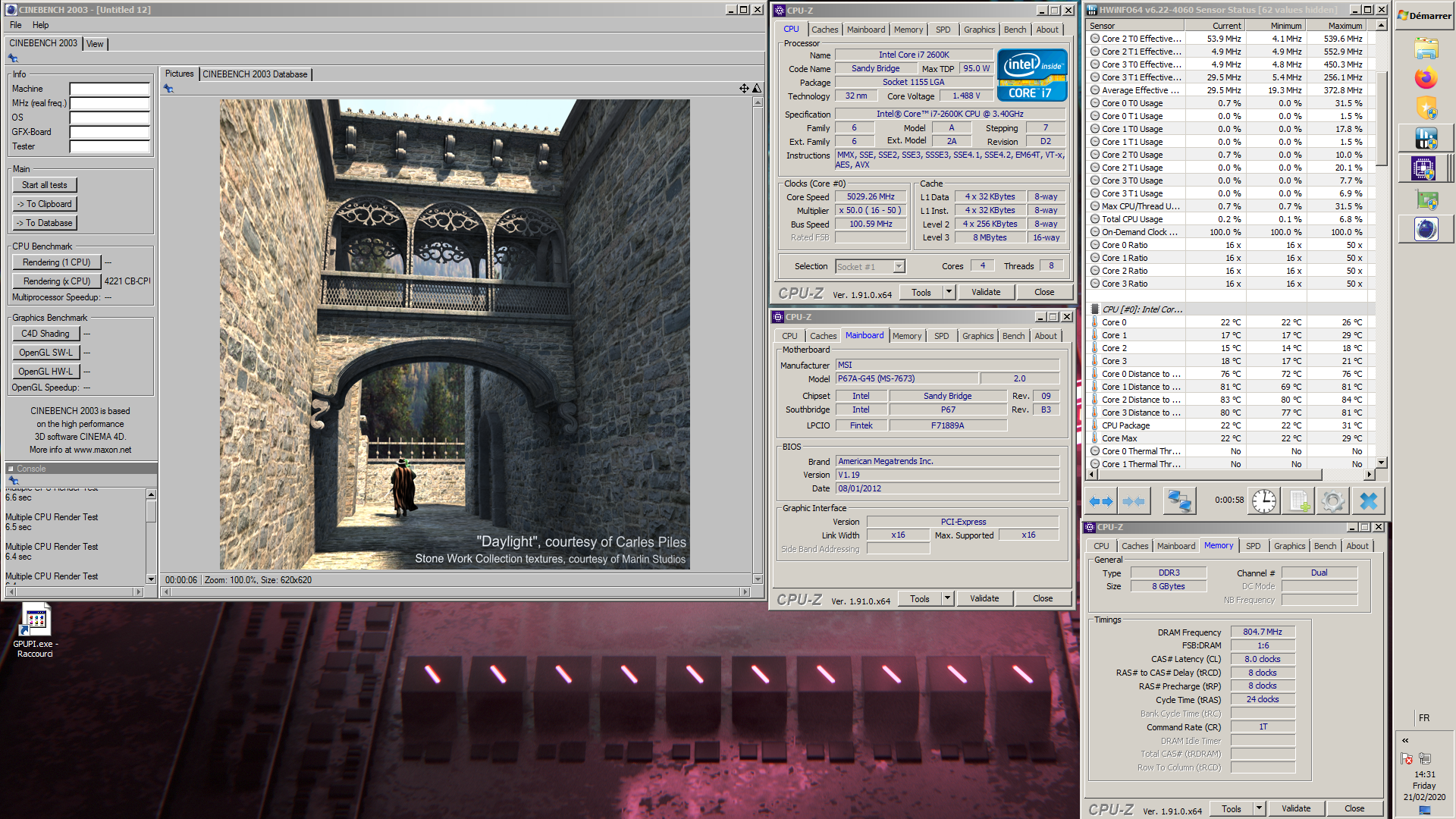Screen dimensions: 1456x819
Task: Click Action Center flag tray icon
Action: tap(1407, 758)
